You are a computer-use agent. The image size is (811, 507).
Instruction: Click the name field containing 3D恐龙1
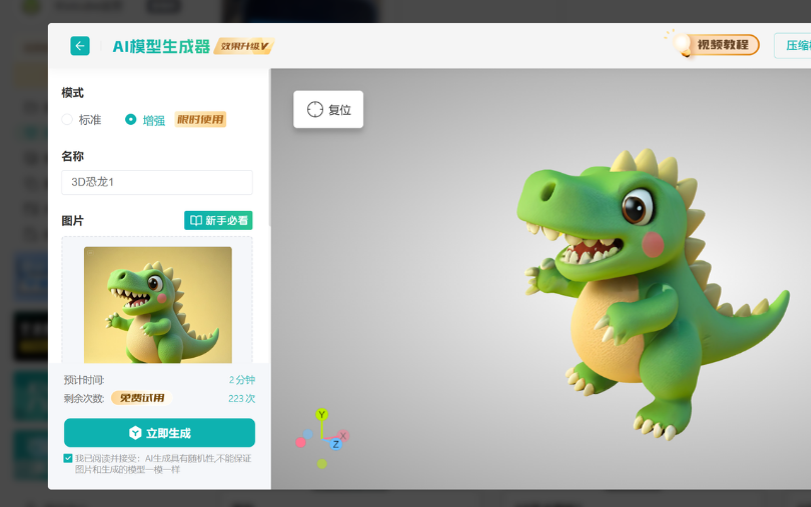click(x=157, y=182)
